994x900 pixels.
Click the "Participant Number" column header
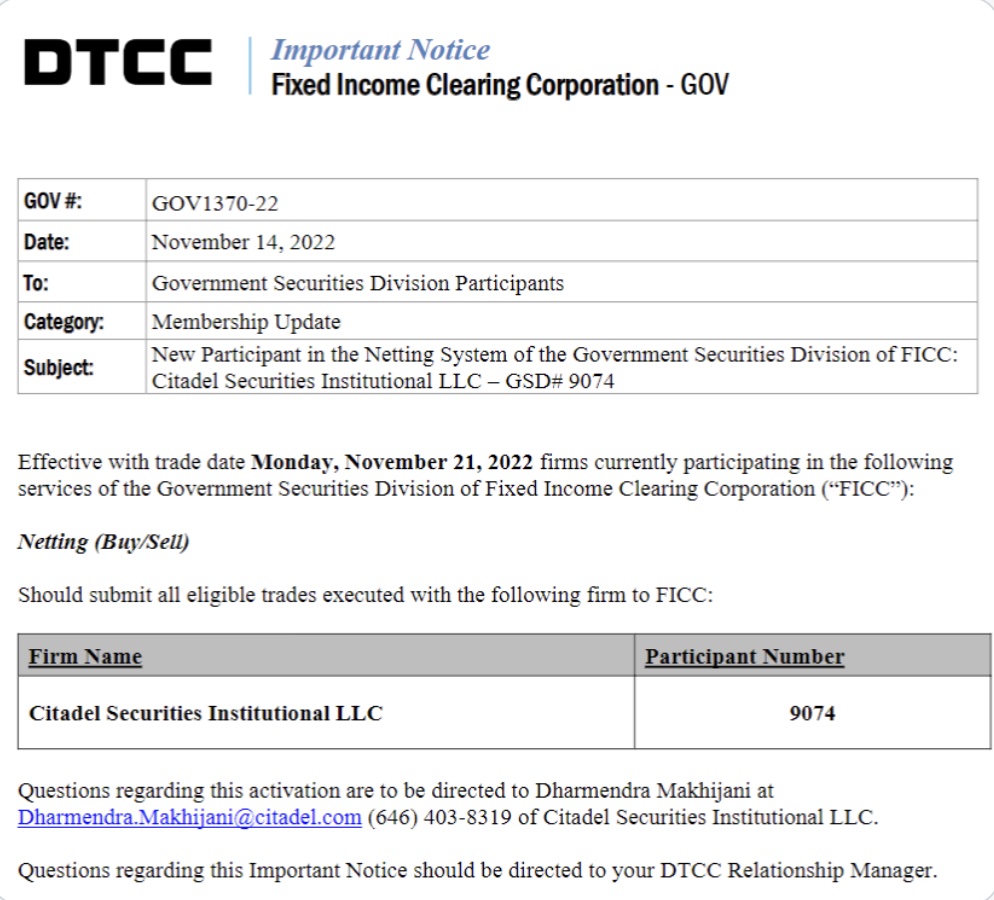pyautogui.click(x=744, y=657)
